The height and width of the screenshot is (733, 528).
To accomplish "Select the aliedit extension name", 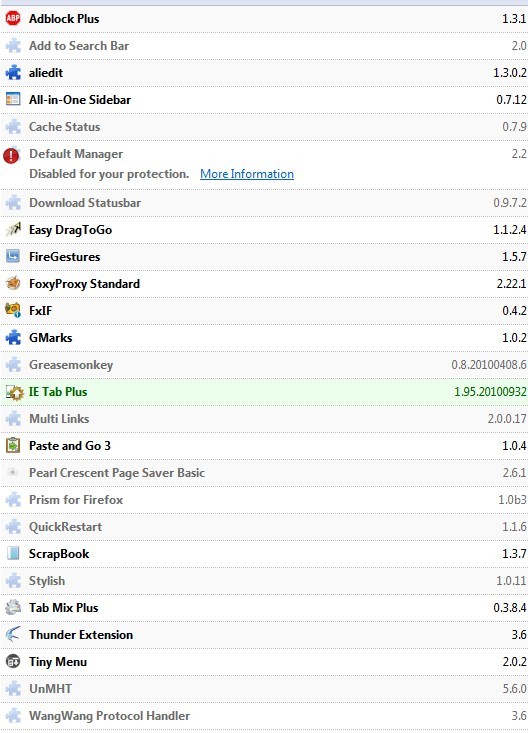I will point(46,73).
